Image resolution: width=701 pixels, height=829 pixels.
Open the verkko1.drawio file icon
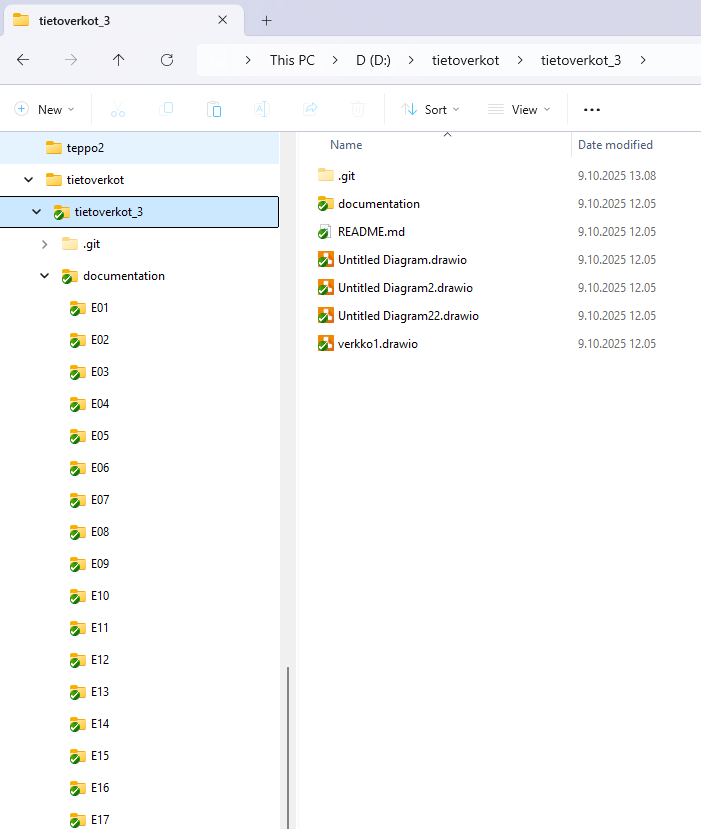click(x=325, y=344)
